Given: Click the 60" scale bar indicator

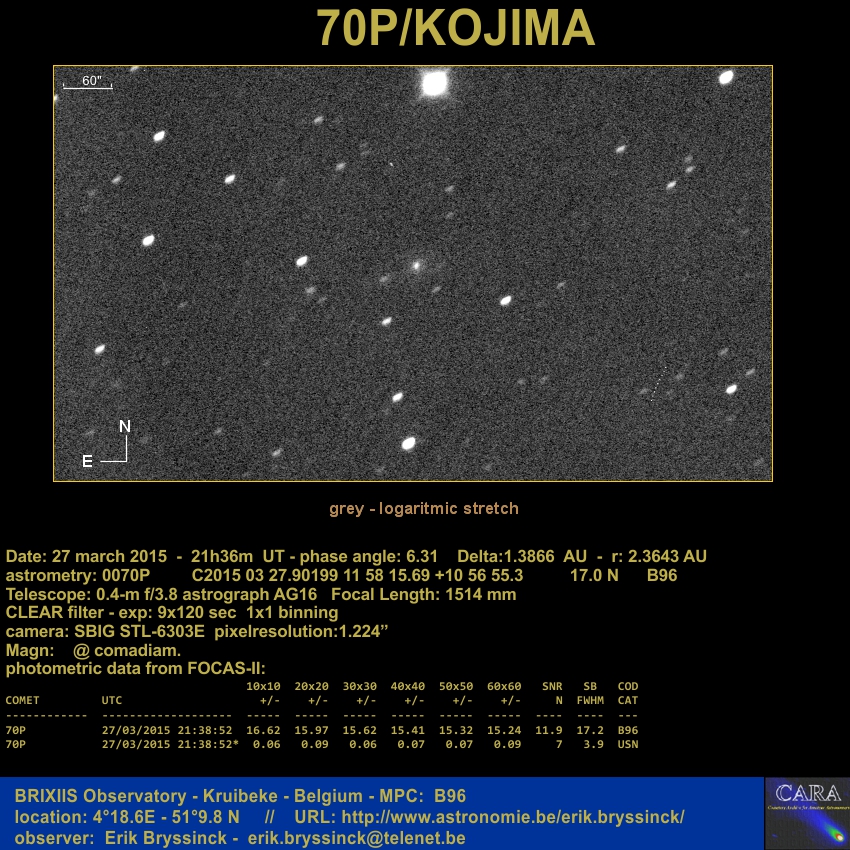Looking at the screenshot, I should click(88, 82).
